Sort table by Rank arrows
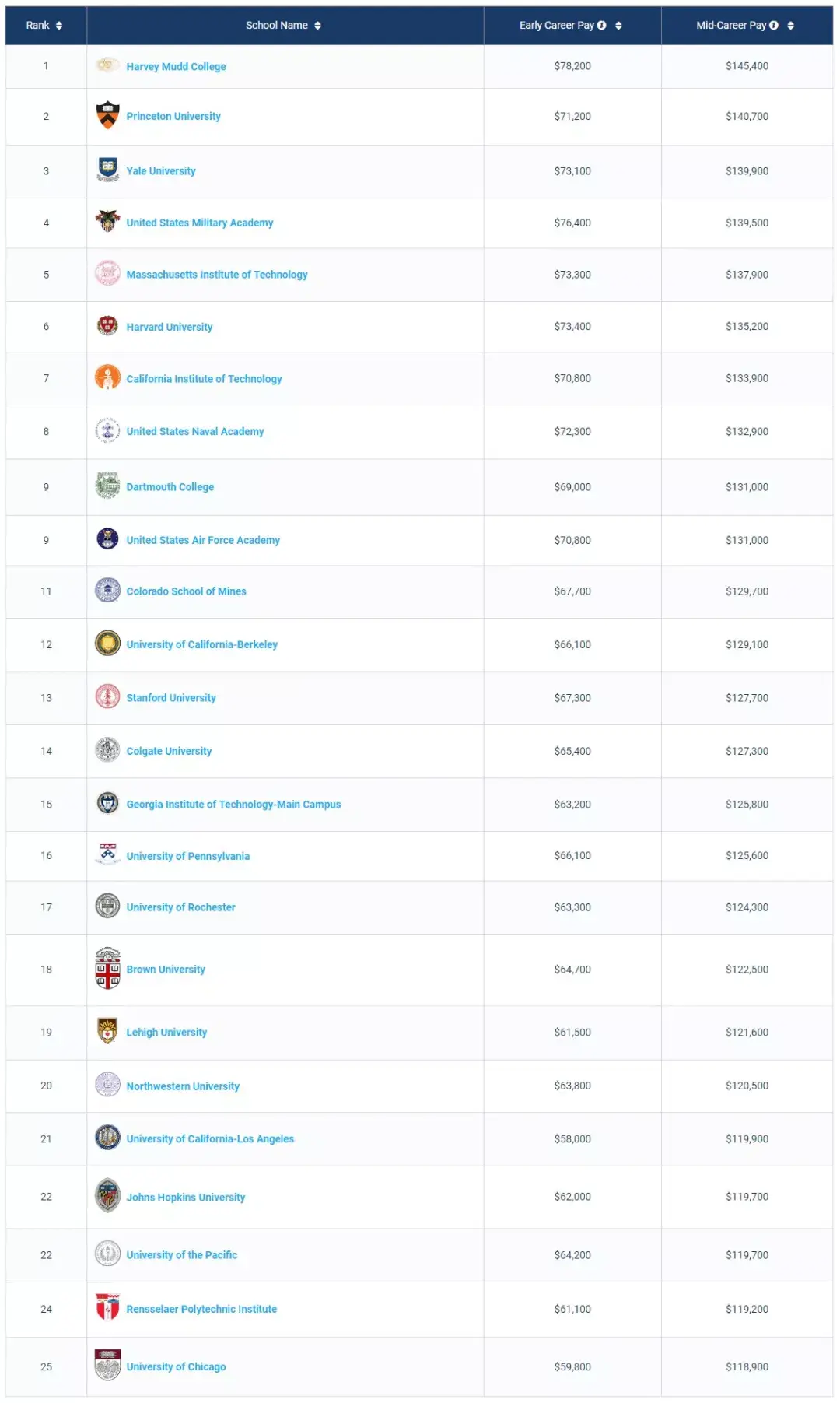The image size is (840, 1403). tap(59, 26)
